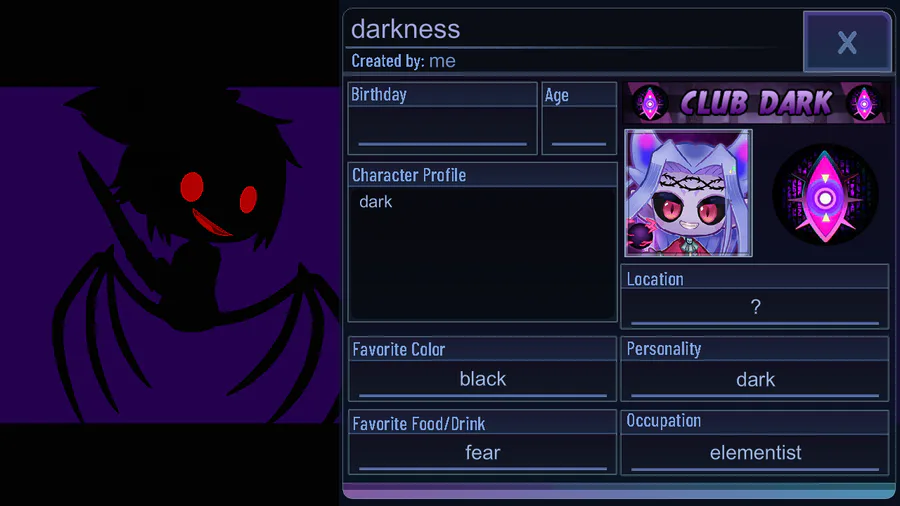Edit the Location field showing question mark

coord(755,308)
